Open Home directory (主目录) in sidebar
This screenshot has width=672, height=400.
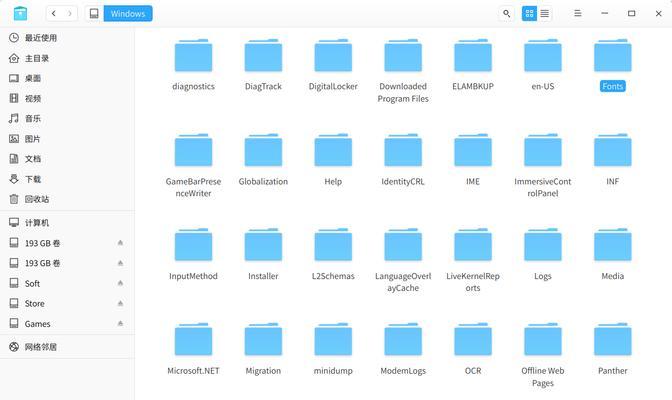coord(67,58)
